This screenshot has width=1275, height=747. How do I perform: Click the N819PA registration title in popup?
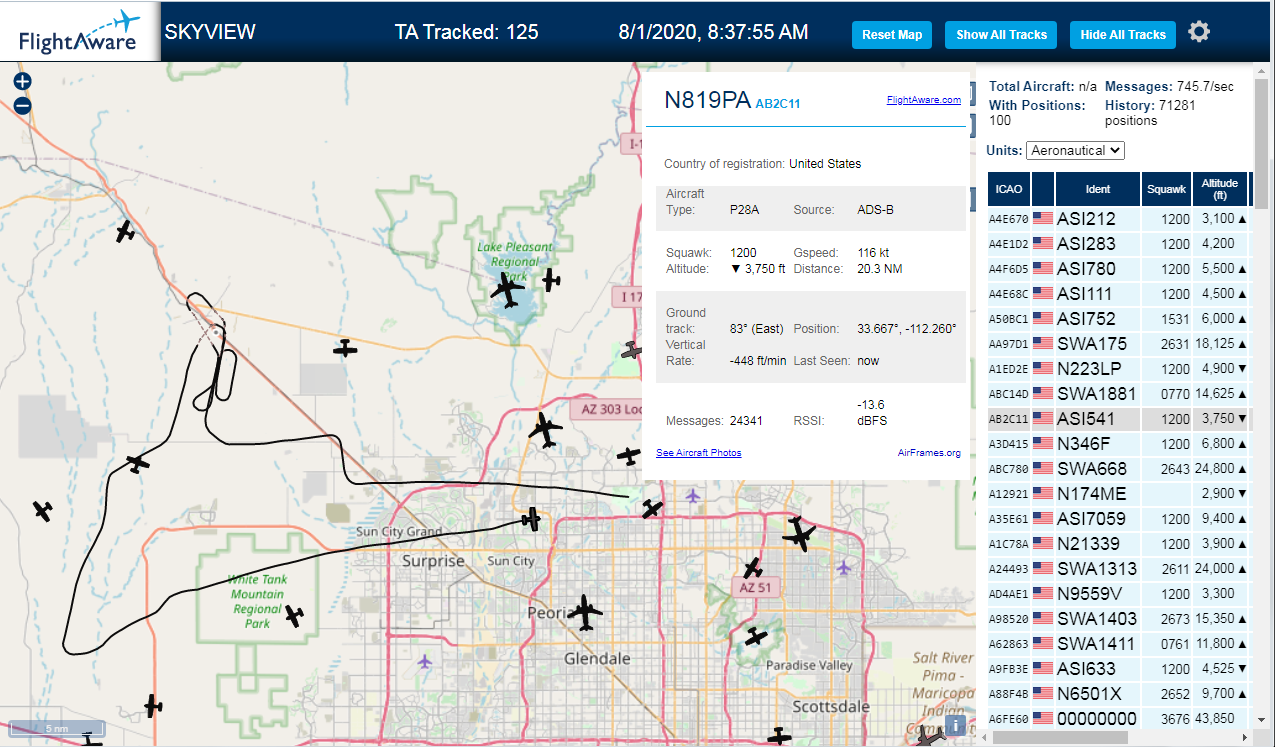coord(707,100)
